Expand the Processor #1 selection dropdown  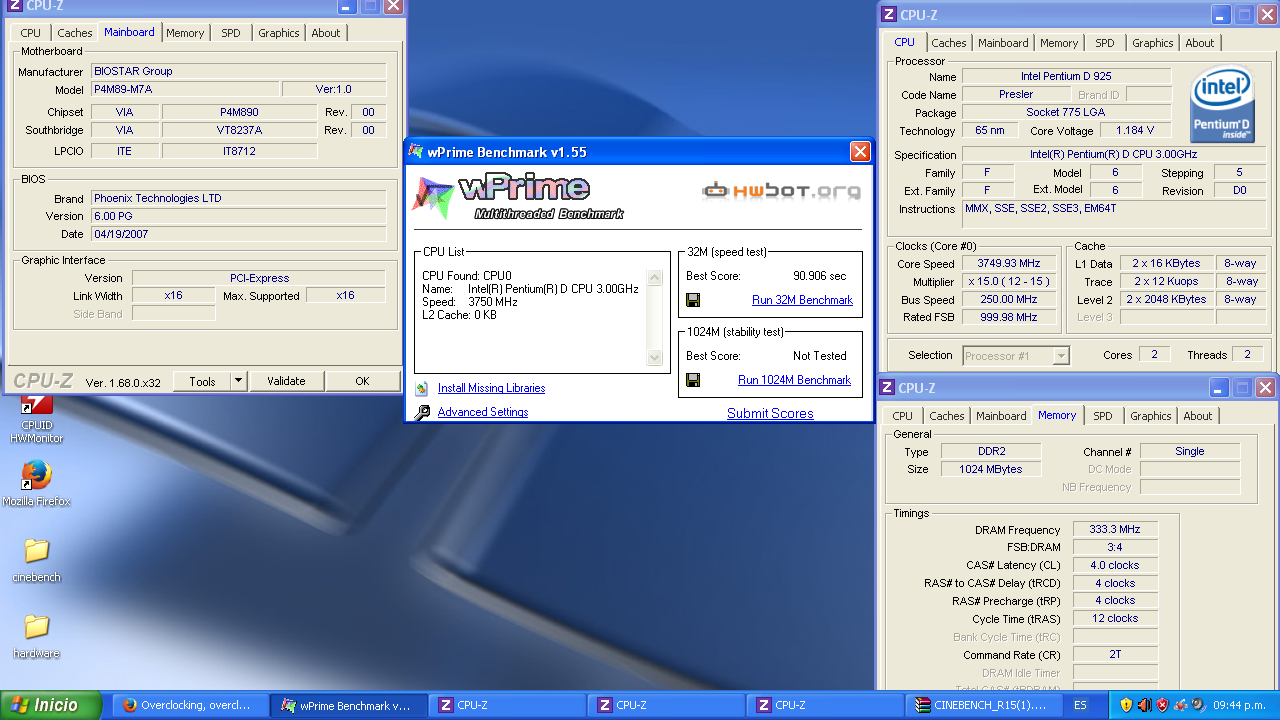click(1061, 355)
